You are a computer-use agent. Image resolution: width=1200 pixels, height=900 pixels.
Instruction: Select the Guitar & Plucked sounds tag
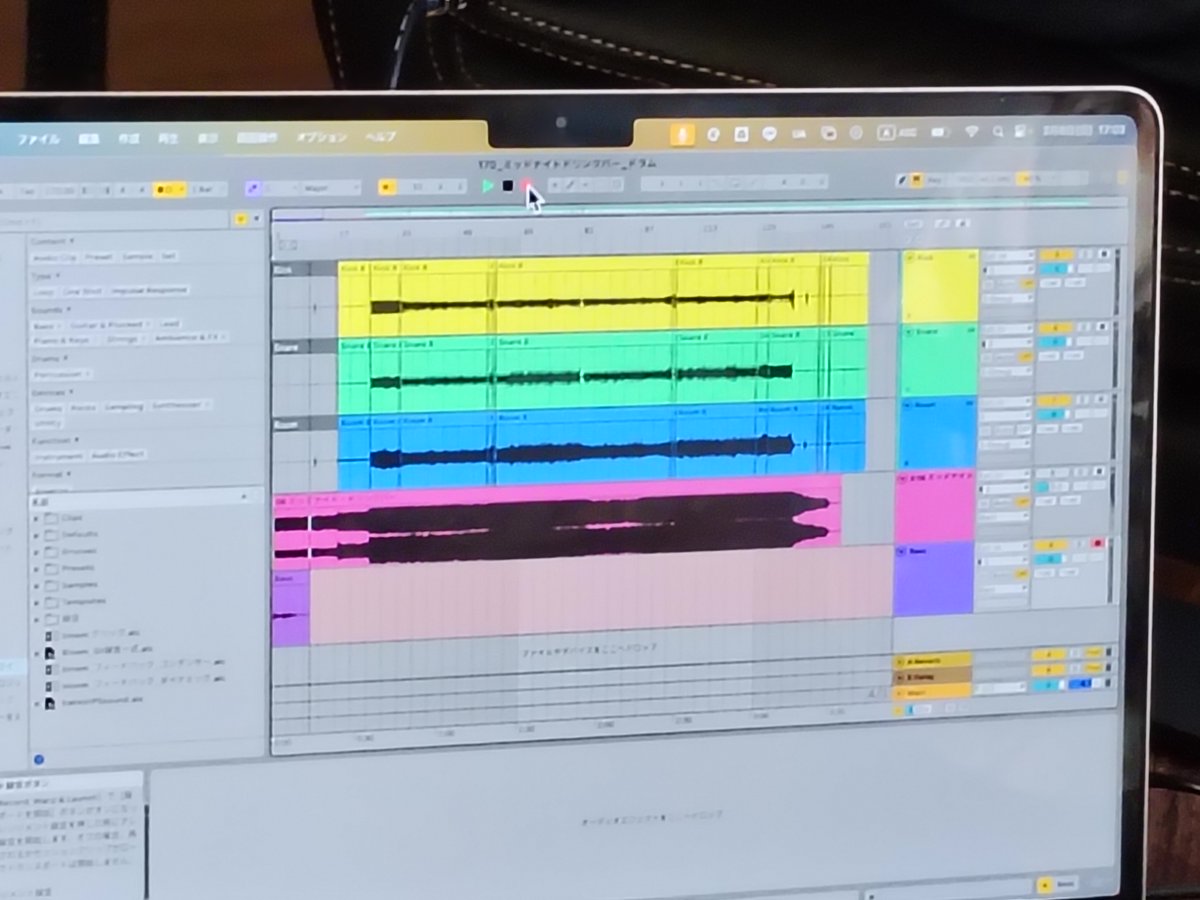point(112,324)
